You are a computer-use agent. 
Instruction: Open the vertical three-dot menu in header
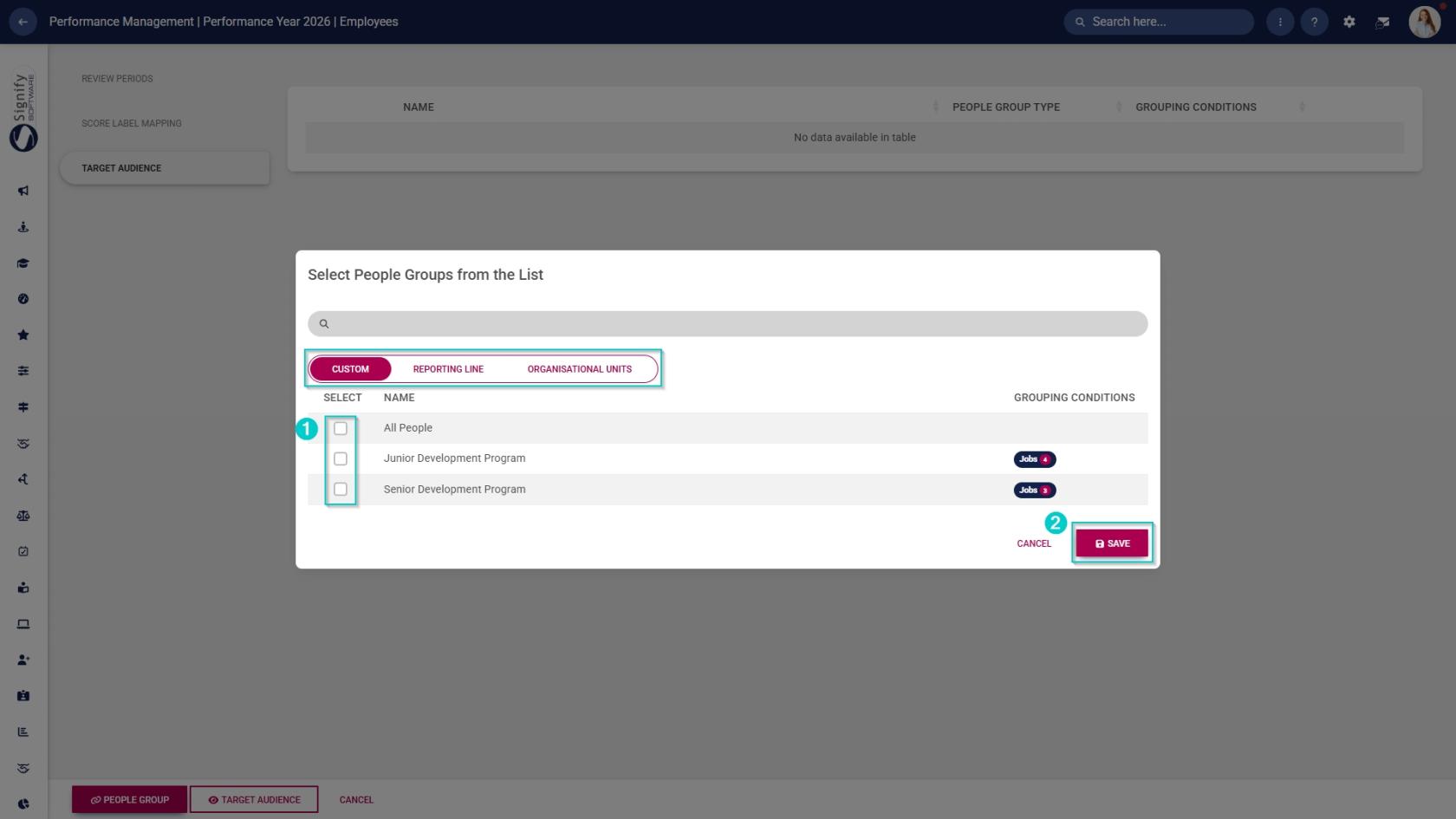[x=1280, y=22]
